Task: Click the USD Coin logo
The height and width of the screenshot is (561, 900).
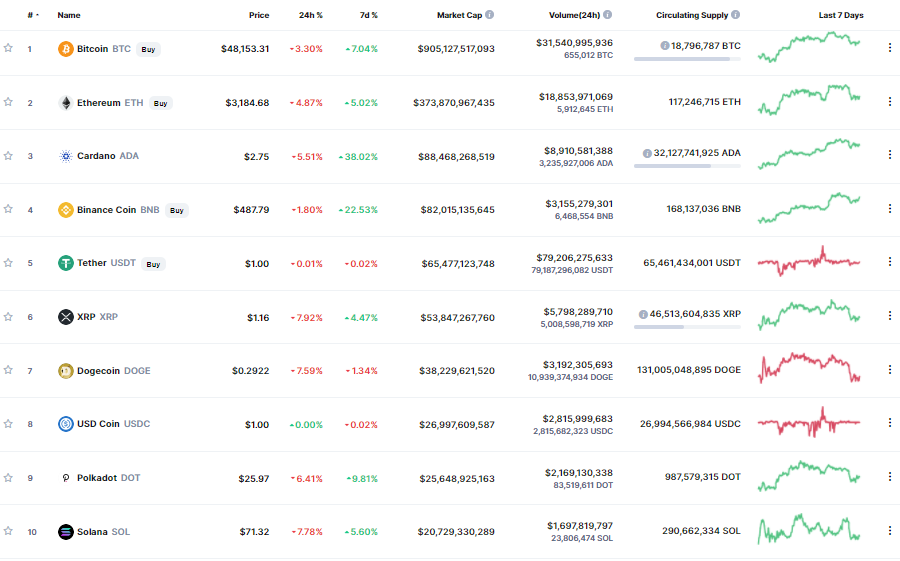Action: 66,424
